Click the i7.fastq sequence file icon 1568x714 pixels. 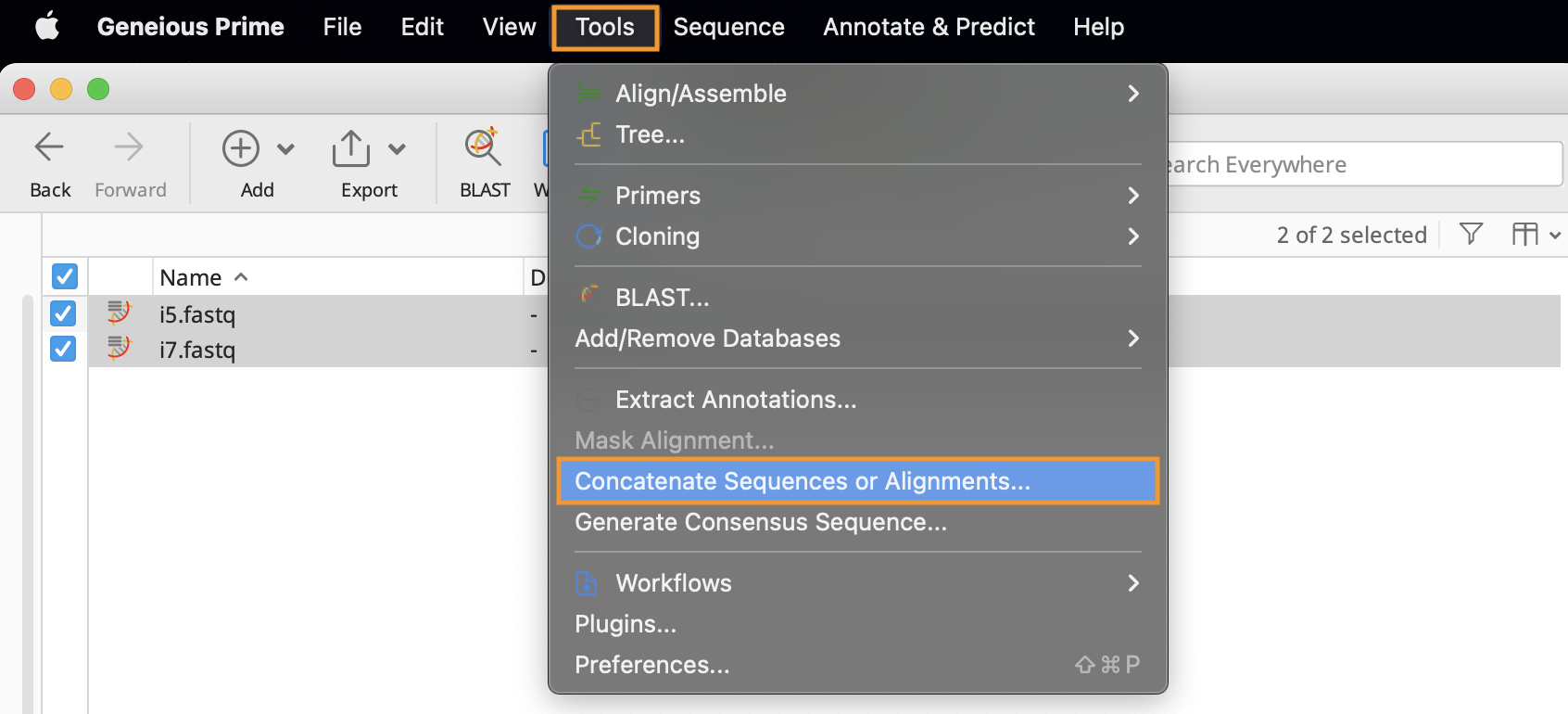[119, 349]
